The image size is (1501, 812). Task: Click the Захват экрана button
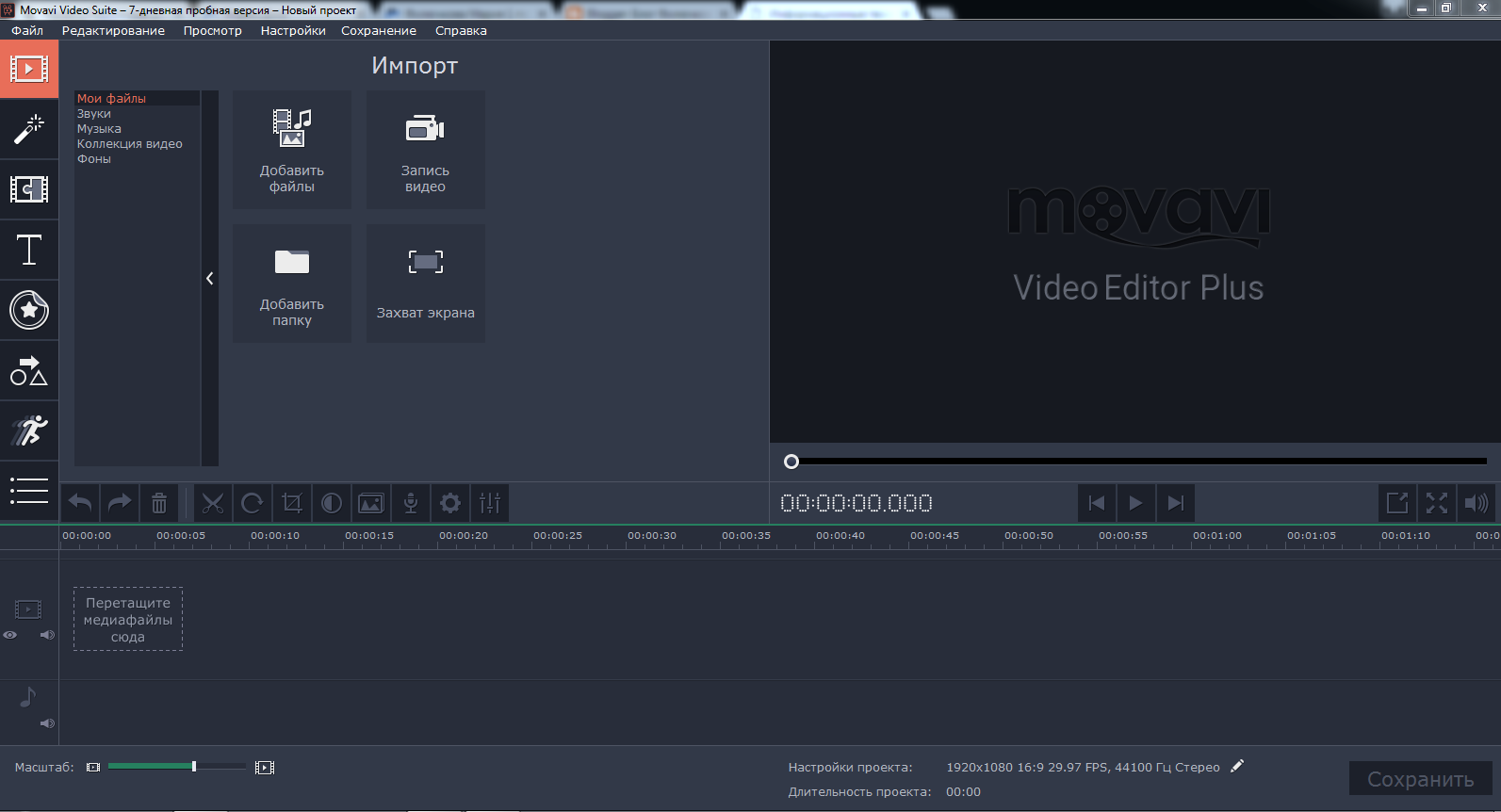pos(426,284)
